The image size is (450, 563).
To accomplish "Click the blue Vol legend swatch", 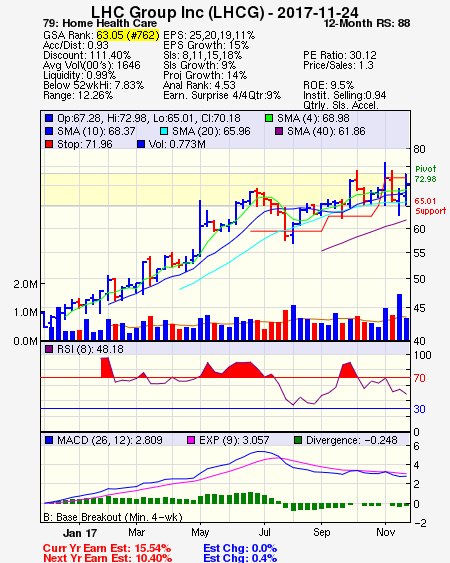I will click(x=141, y=144).
